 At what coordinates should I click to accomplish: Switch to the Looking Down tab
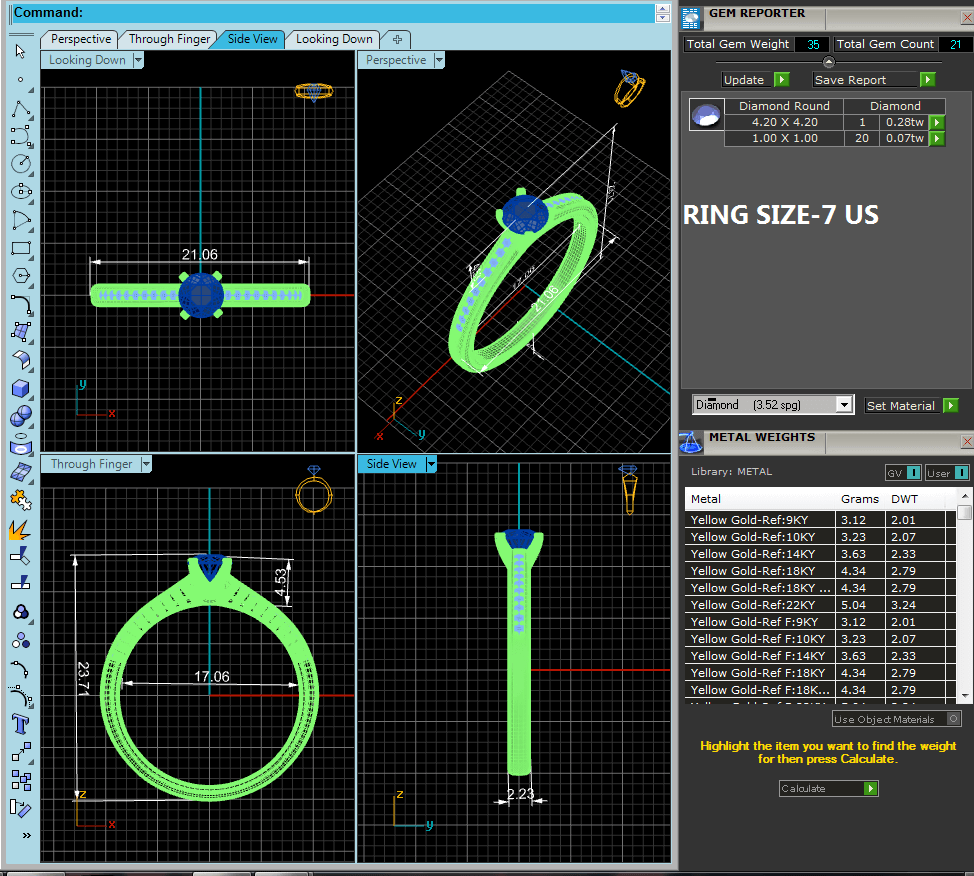(334, 39)
